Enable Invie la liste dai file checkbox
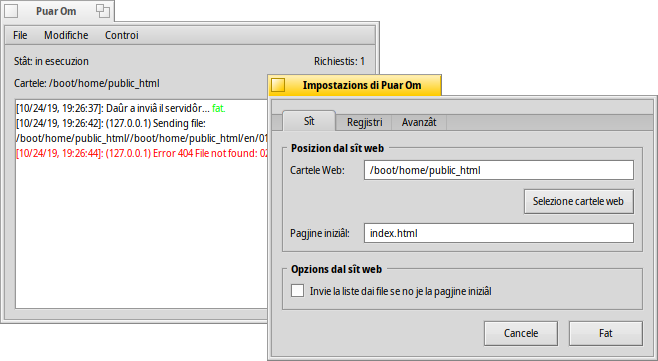 pos(298,291)
